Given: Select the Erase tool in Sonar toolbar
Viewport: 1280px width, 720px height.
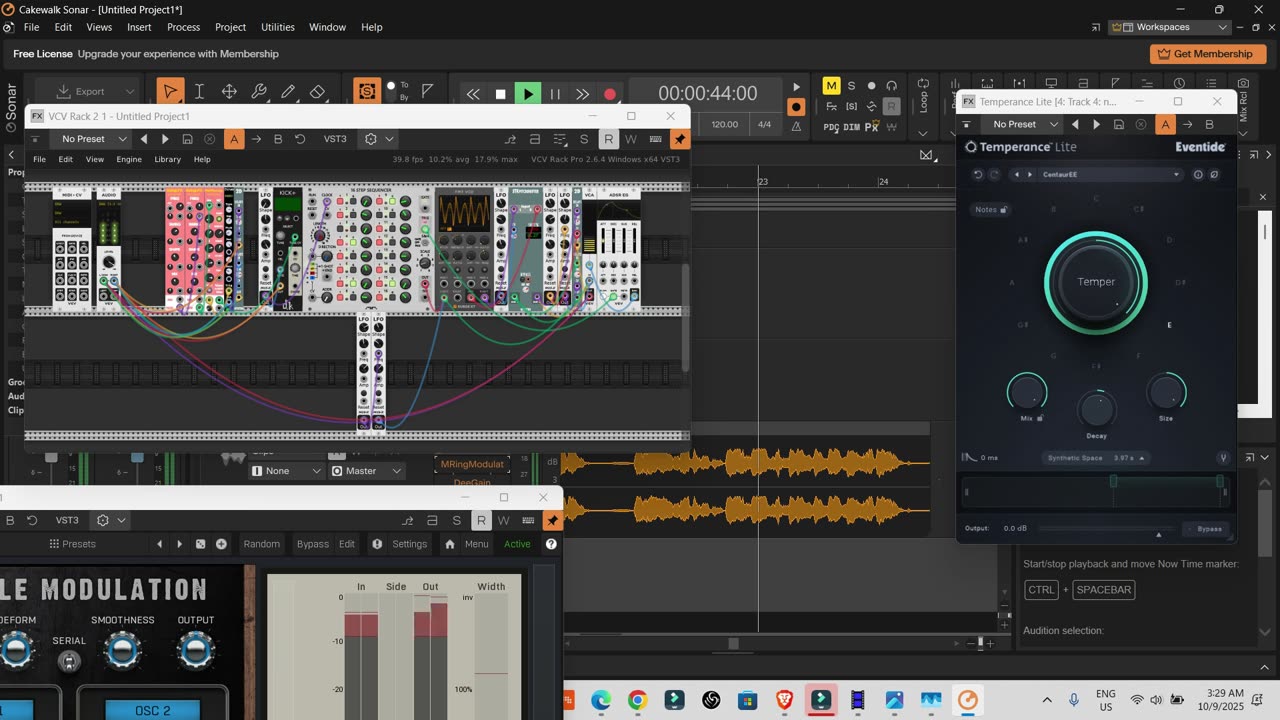Looking at the screenshot, I should 318,92.
